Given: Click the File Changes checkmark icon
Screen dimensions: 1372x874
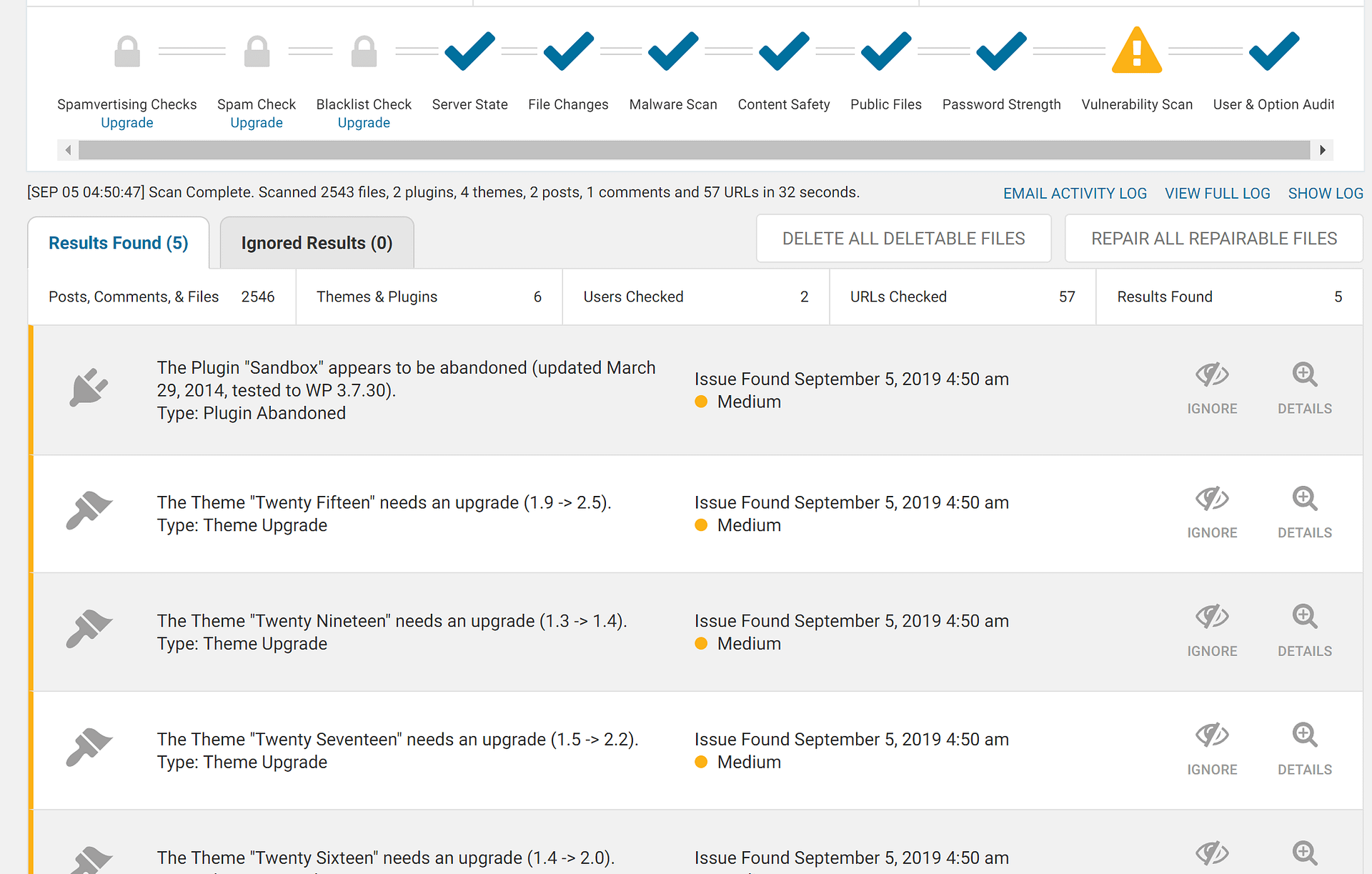Looking at the screenshot, I should tap(568, 51).
